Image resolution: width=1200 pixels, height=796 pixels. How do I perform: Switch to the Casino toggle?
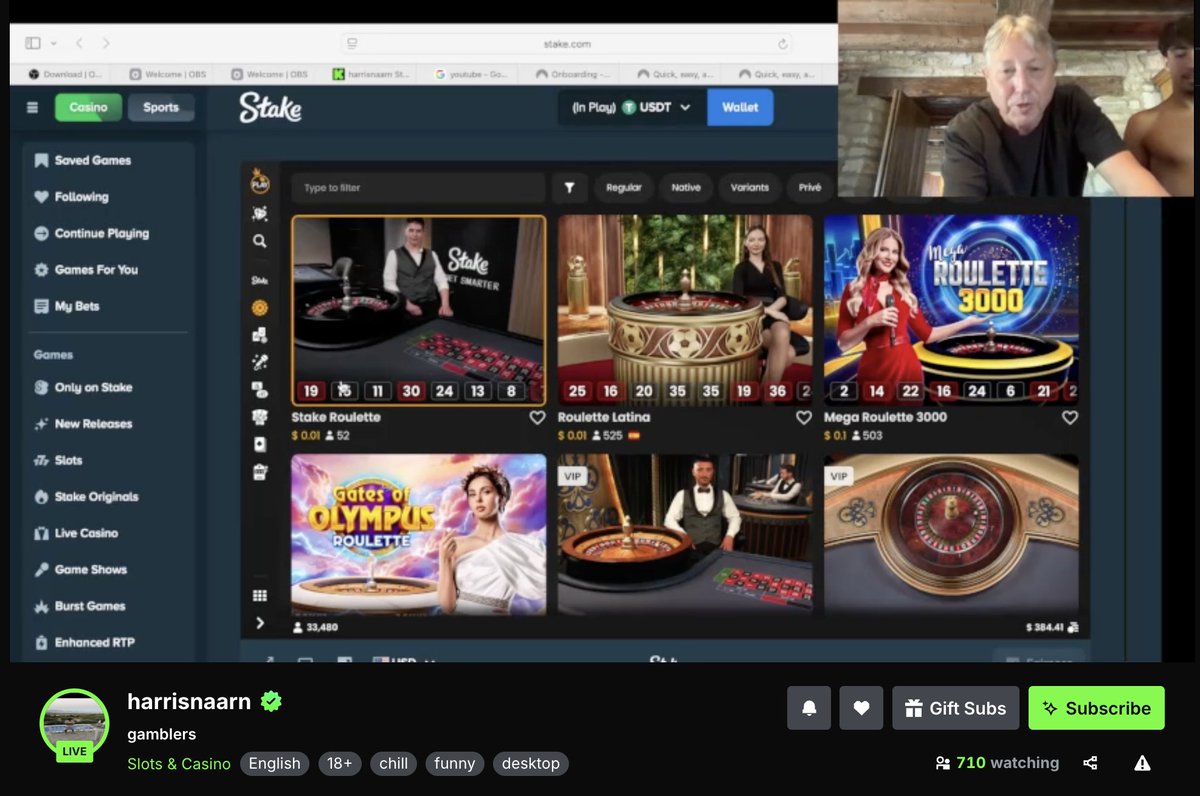tap(88, 108)
